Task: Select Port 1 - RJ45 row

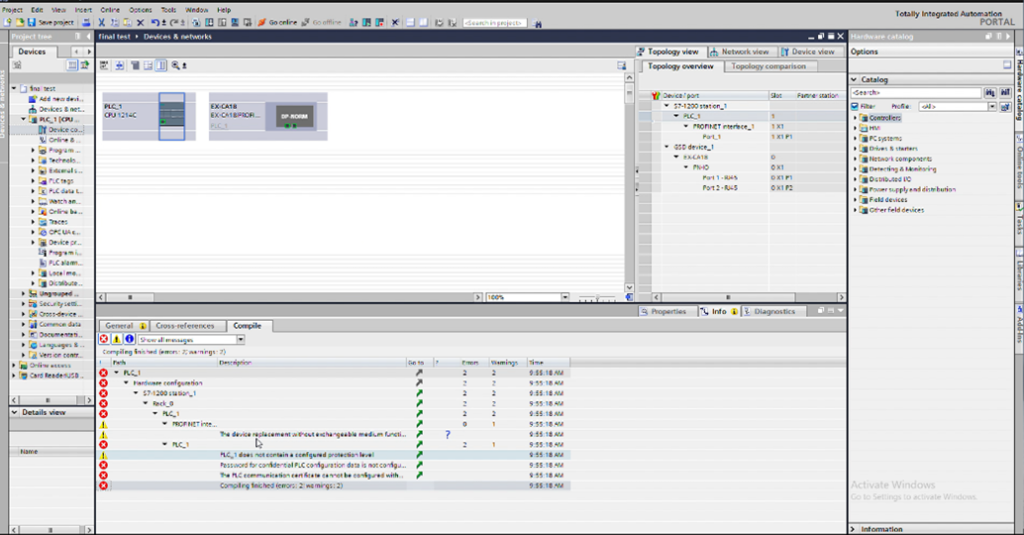Action: (x=741, y=178)
